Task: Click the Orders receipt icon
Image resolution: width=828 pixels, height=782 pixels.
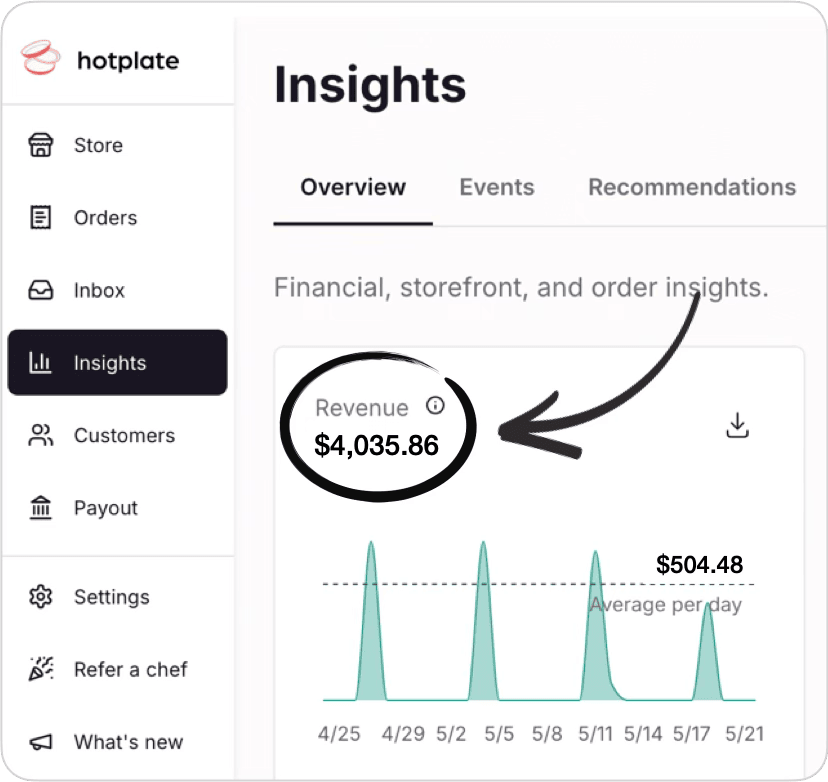Action: tap(40, 218)
